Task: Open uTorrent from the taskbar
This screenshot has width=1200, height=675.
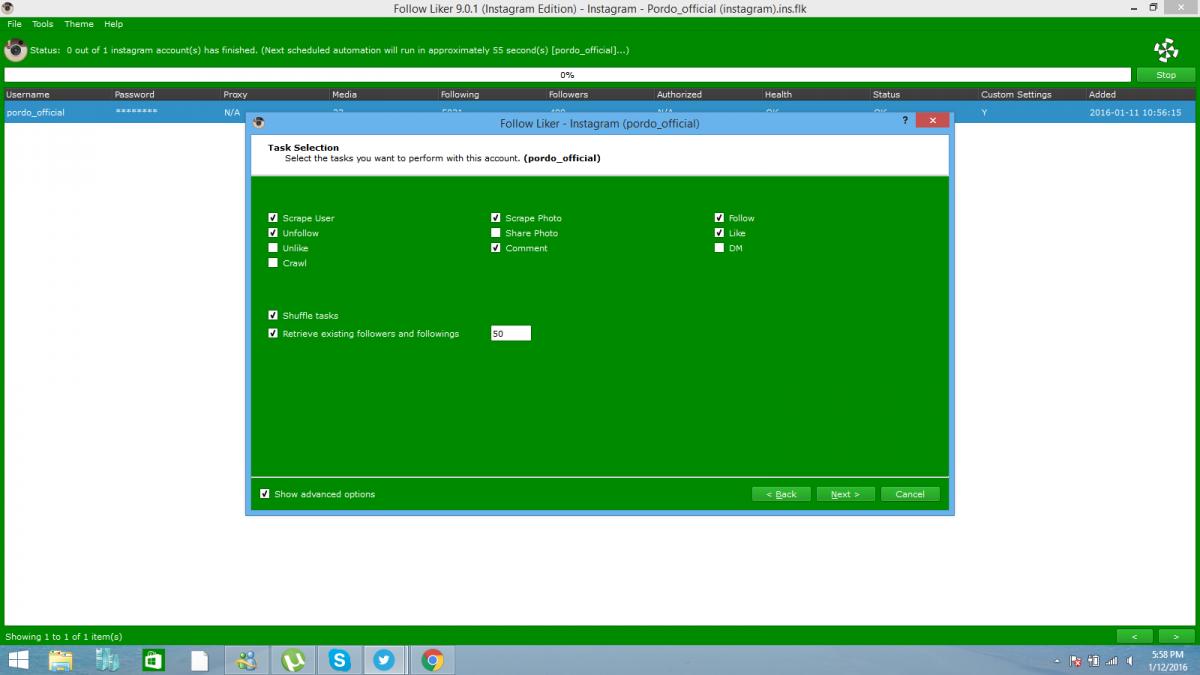Action: pyautogui.click(x=293, y=660)
